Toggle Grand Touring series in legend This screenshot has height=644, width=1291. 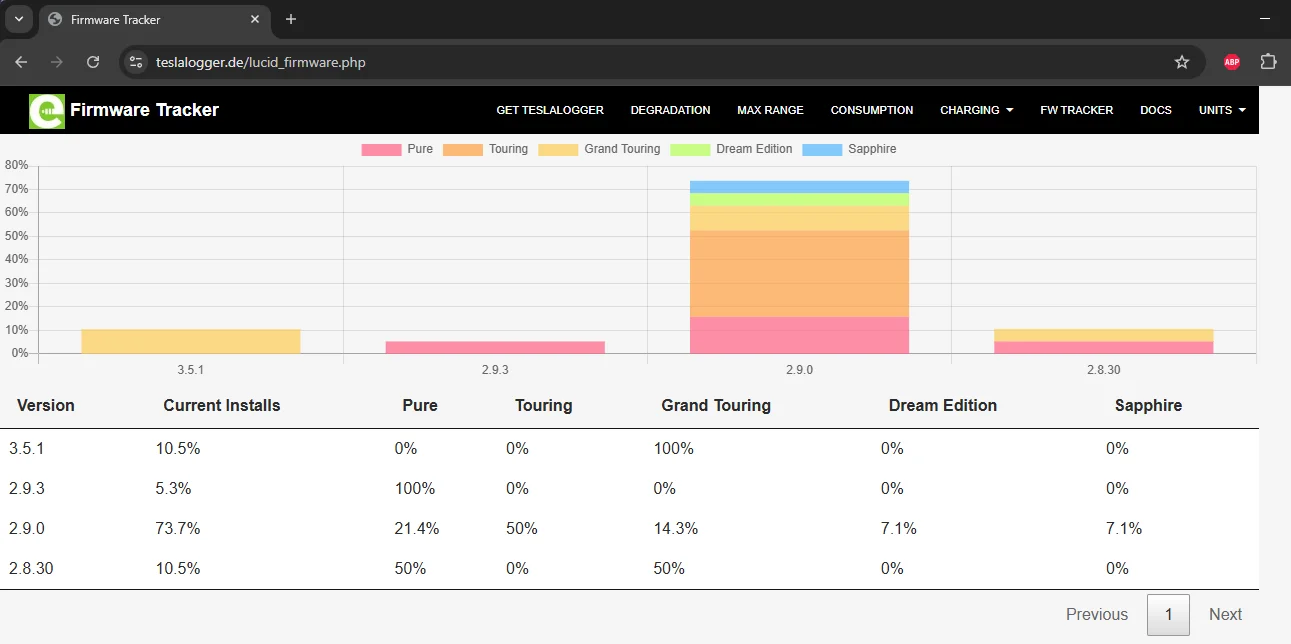pyautogui.click(x=599, y=149)
